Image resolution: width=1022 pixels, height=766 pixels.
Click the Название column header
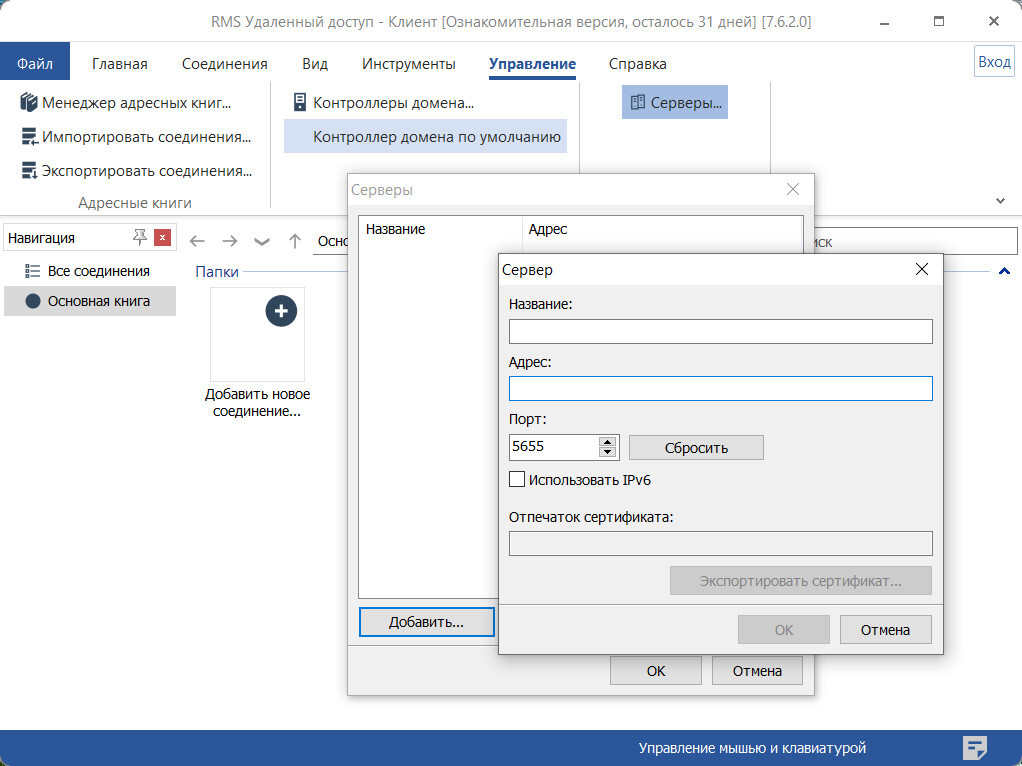(x=441, y=229)
